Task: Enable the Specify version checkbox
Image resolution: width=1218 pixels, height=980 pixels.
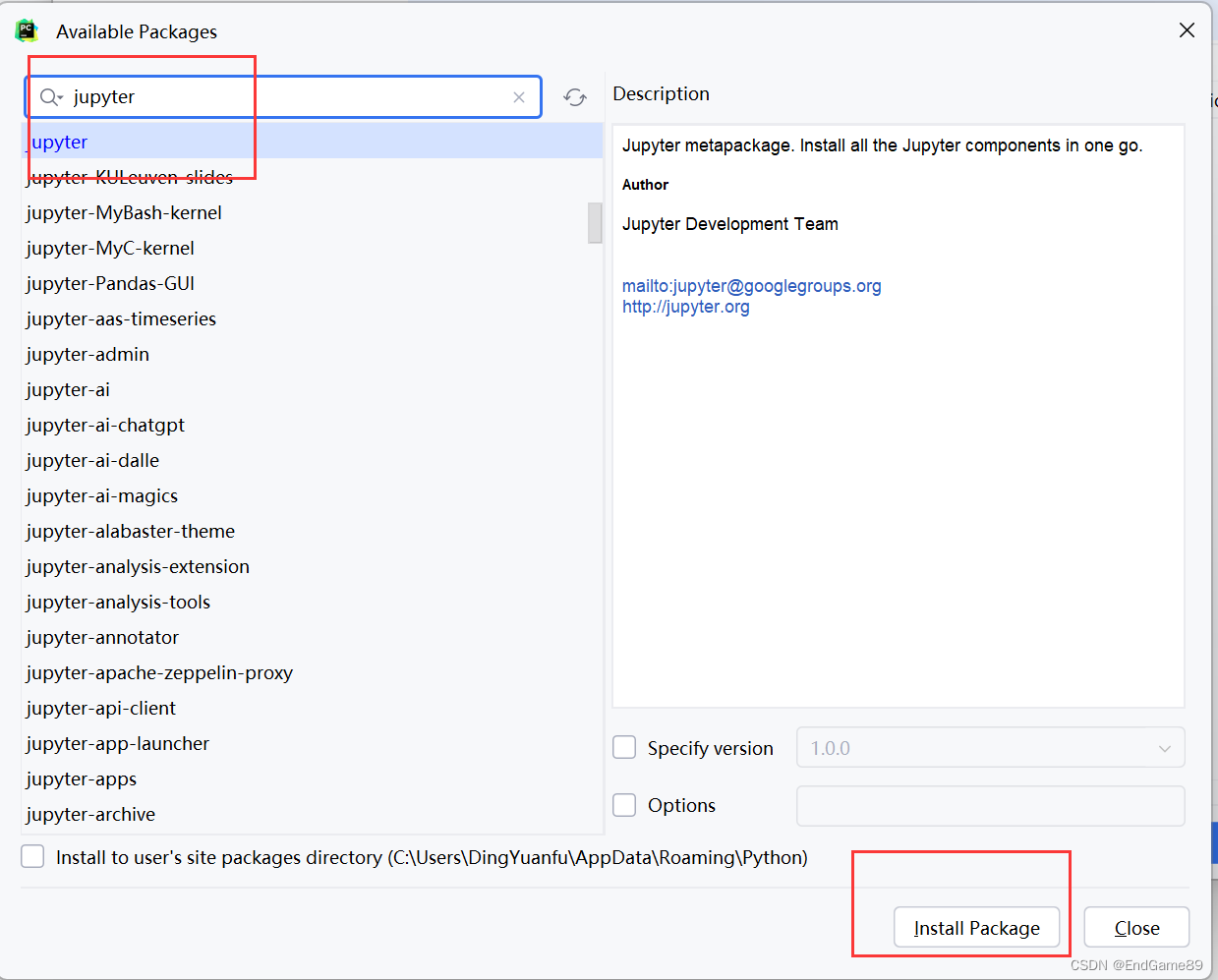Action: point(624,748)
